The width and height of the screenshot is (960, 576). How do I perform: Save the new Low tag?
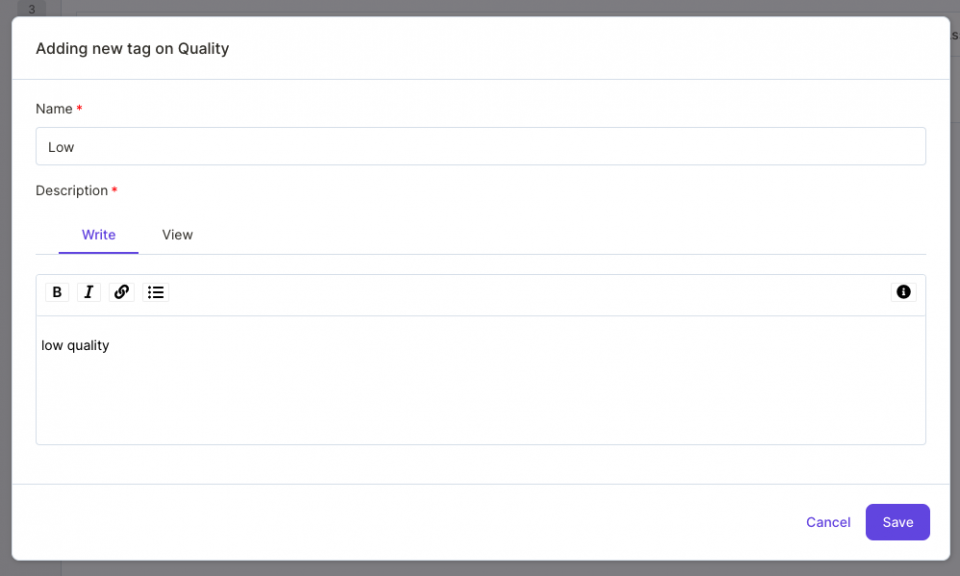[x=898, y=522]
